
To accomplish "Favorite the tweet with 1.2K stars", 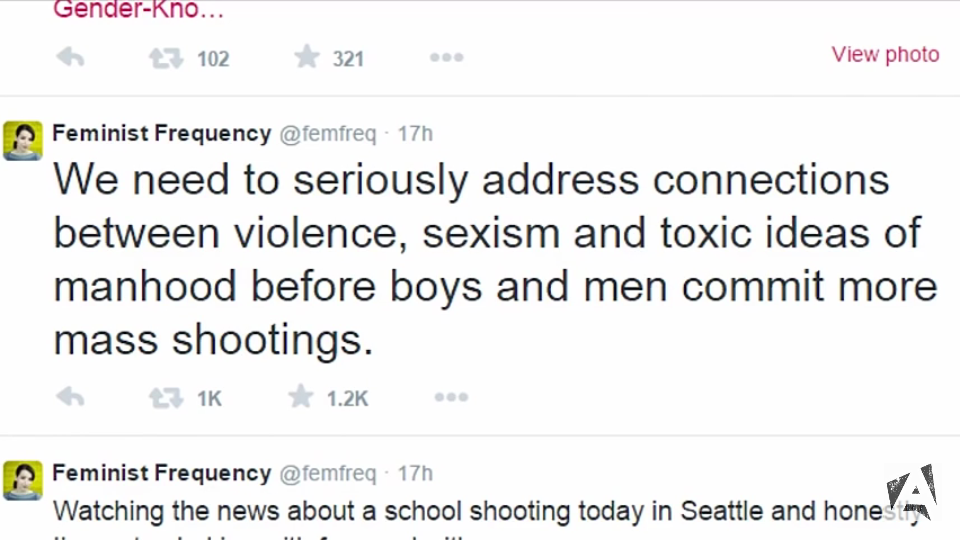I will pyautogui.click(x=301, y=397).
